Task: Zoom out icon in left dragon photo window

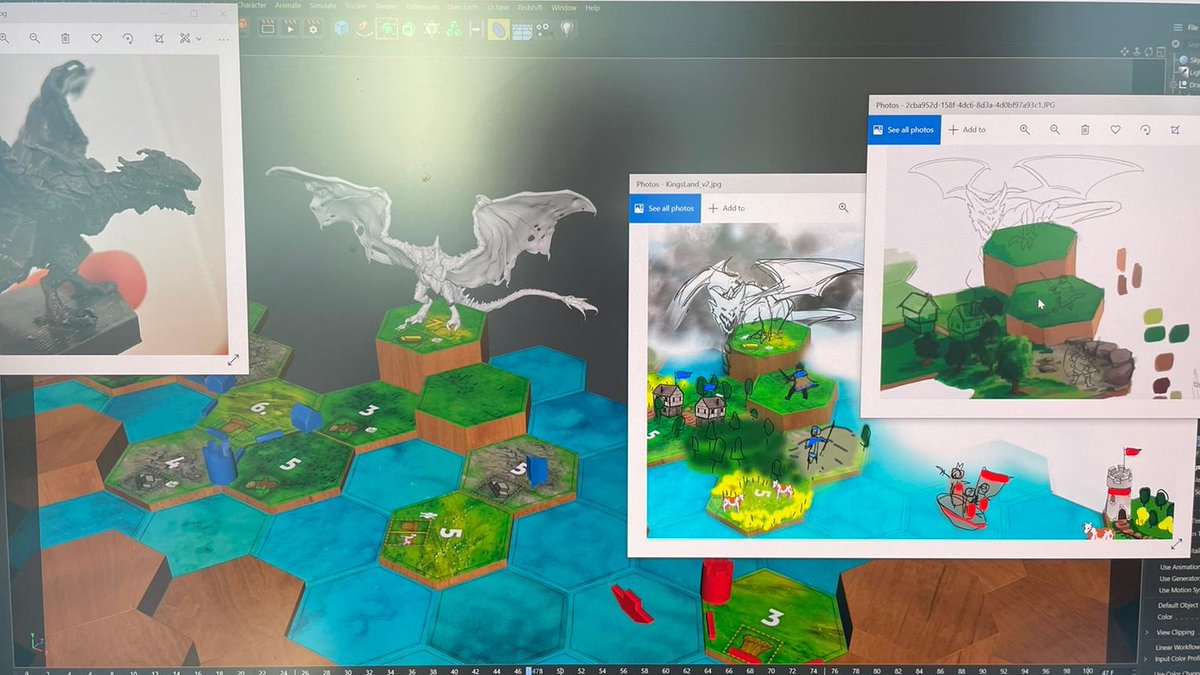Action: click(x=34, y=38)
